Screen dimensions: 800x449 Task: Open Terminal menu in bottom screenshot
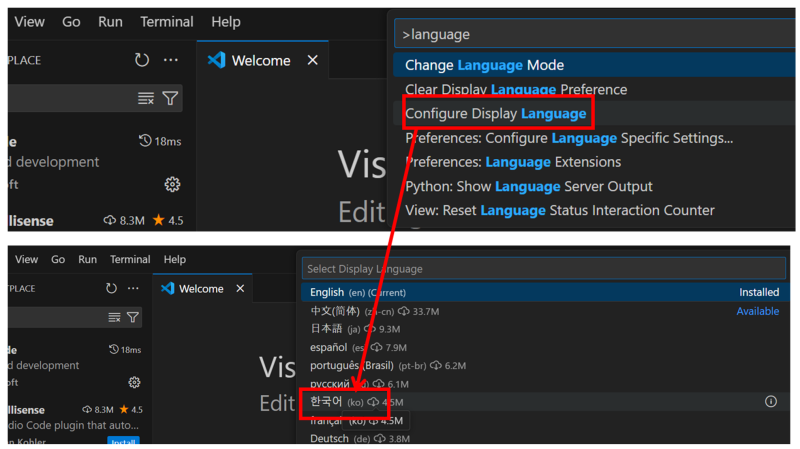click(x=130, y=259)
